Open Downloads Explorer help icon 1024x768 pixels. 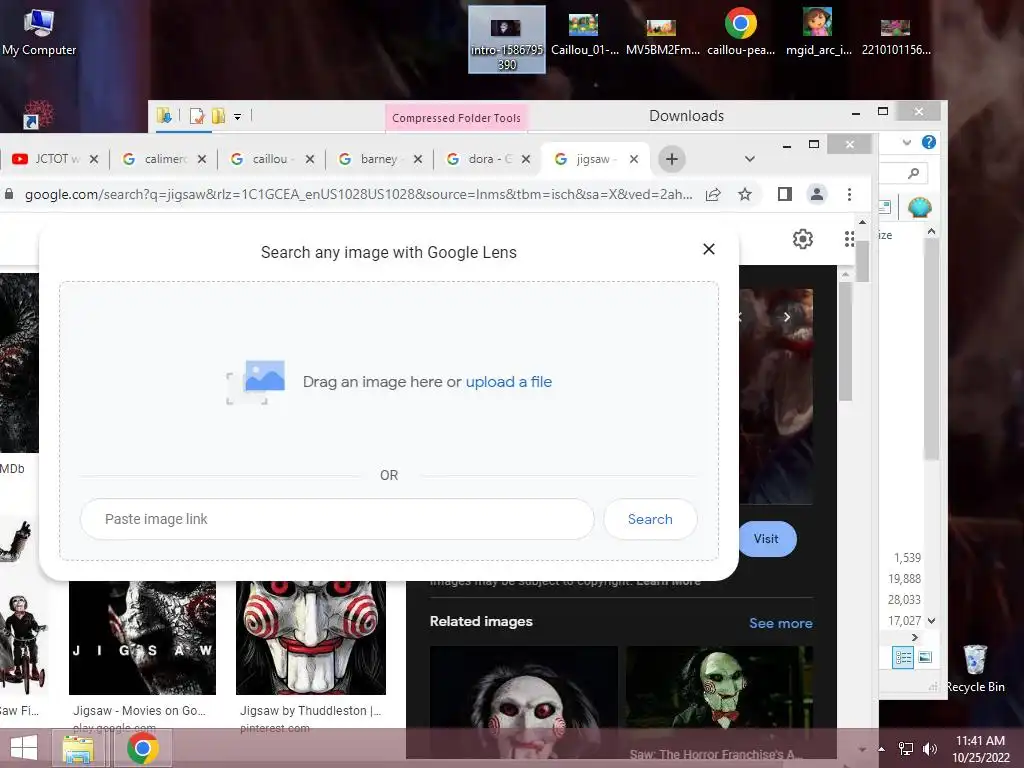pyautogui.click(x=929, y=142)
